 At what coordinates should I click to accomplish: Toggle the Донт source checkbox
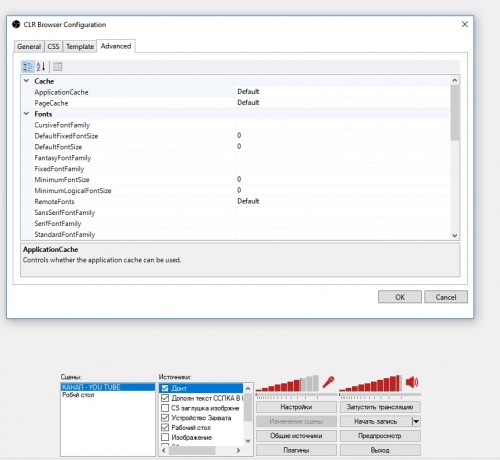click(165, 388)
